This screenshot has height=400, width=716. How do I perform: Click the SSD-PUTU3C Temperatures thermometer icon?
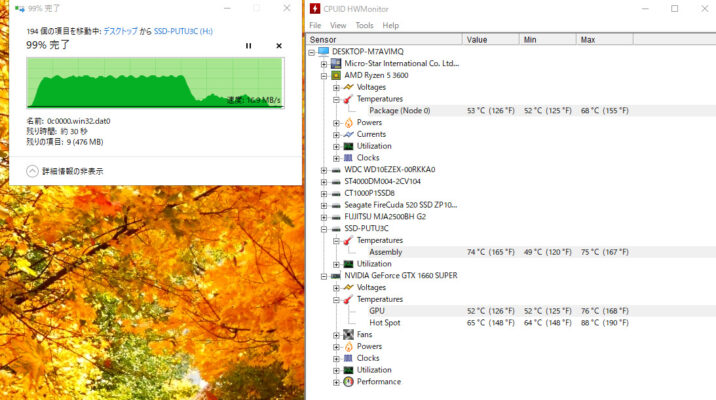tap(348, 241)
